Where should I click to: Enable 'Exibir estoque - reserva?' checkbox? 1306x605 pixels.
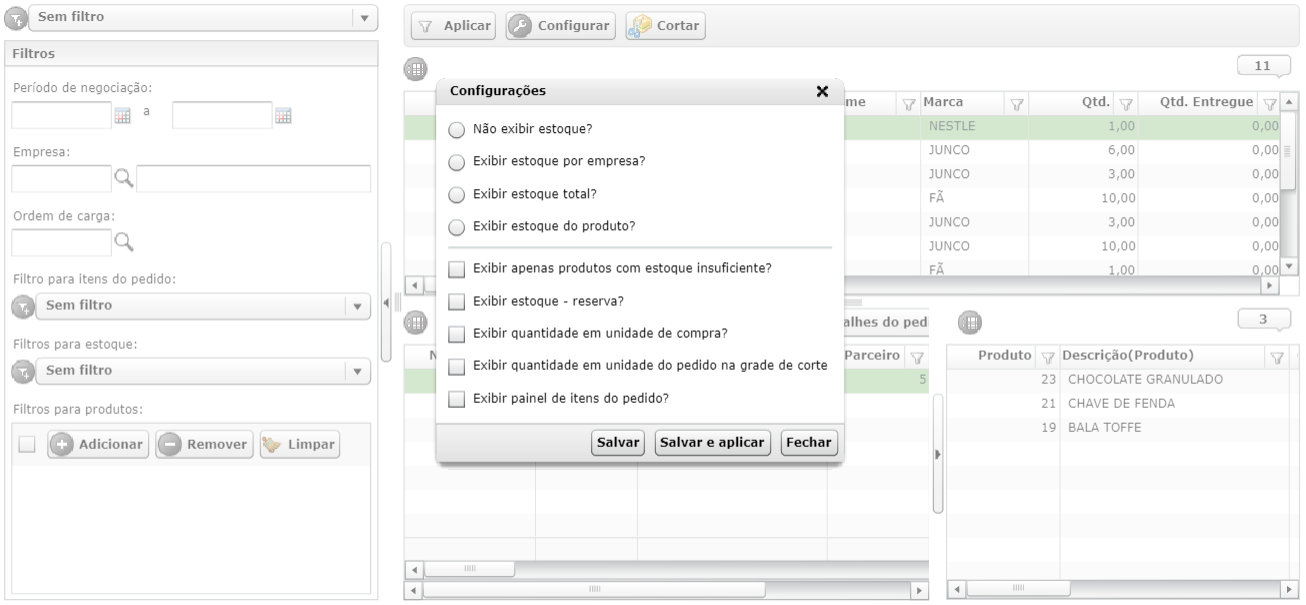(457, 301)
